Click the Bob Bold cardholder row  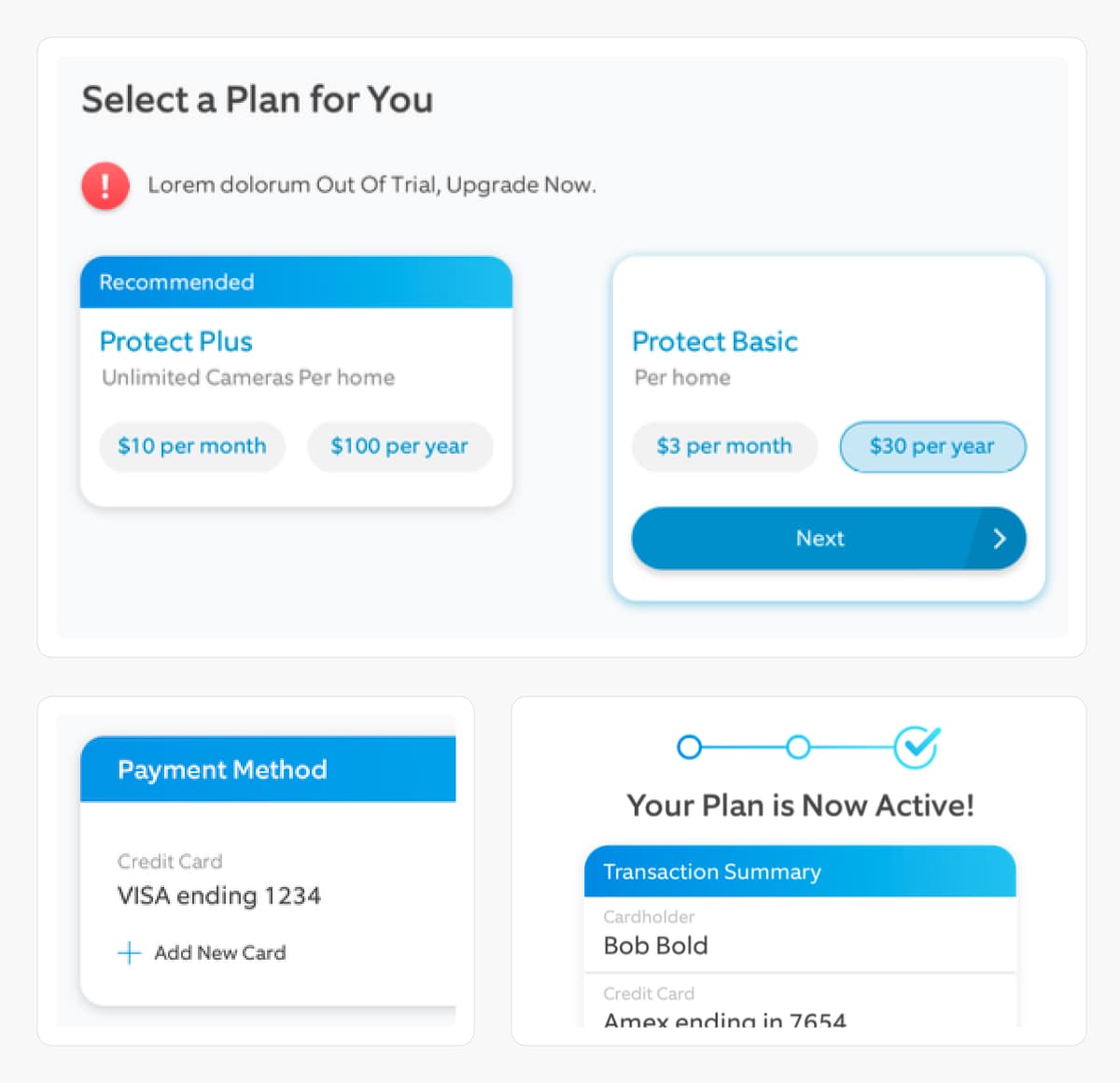click(800, 935)
